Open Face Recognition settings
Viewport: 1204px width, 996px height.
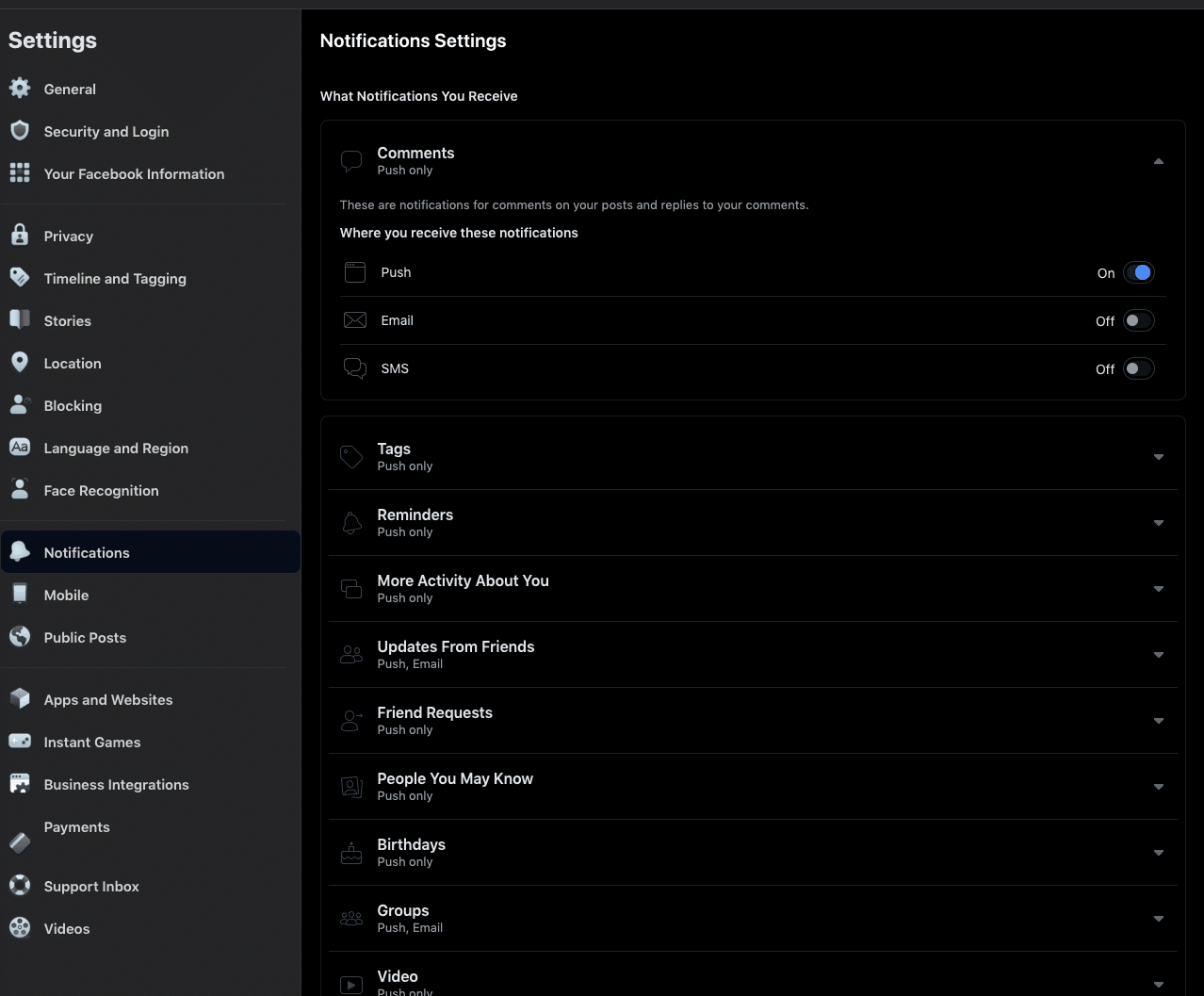(150, 490)
